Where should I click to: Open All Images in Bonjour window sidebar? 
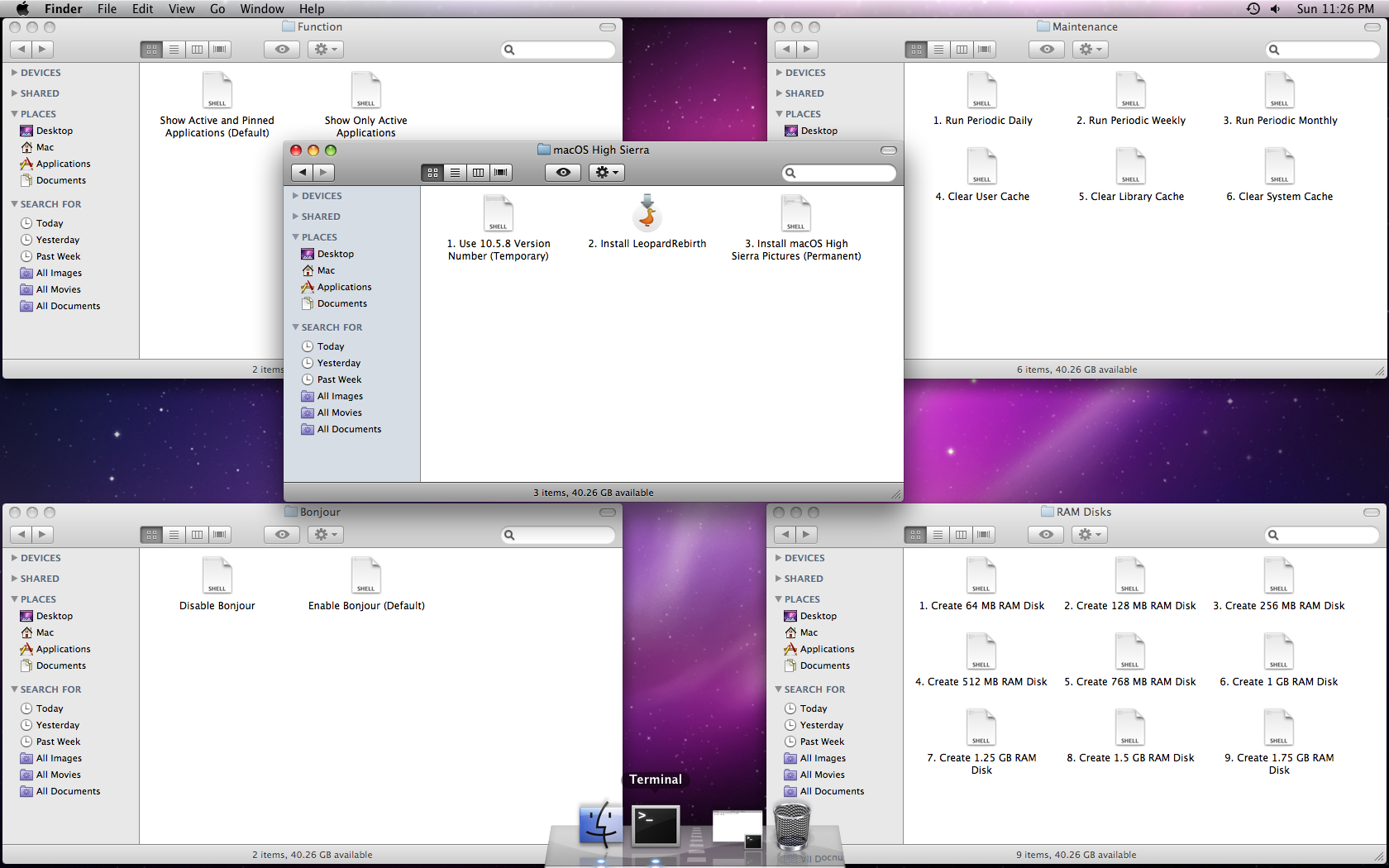pos(60,758)
